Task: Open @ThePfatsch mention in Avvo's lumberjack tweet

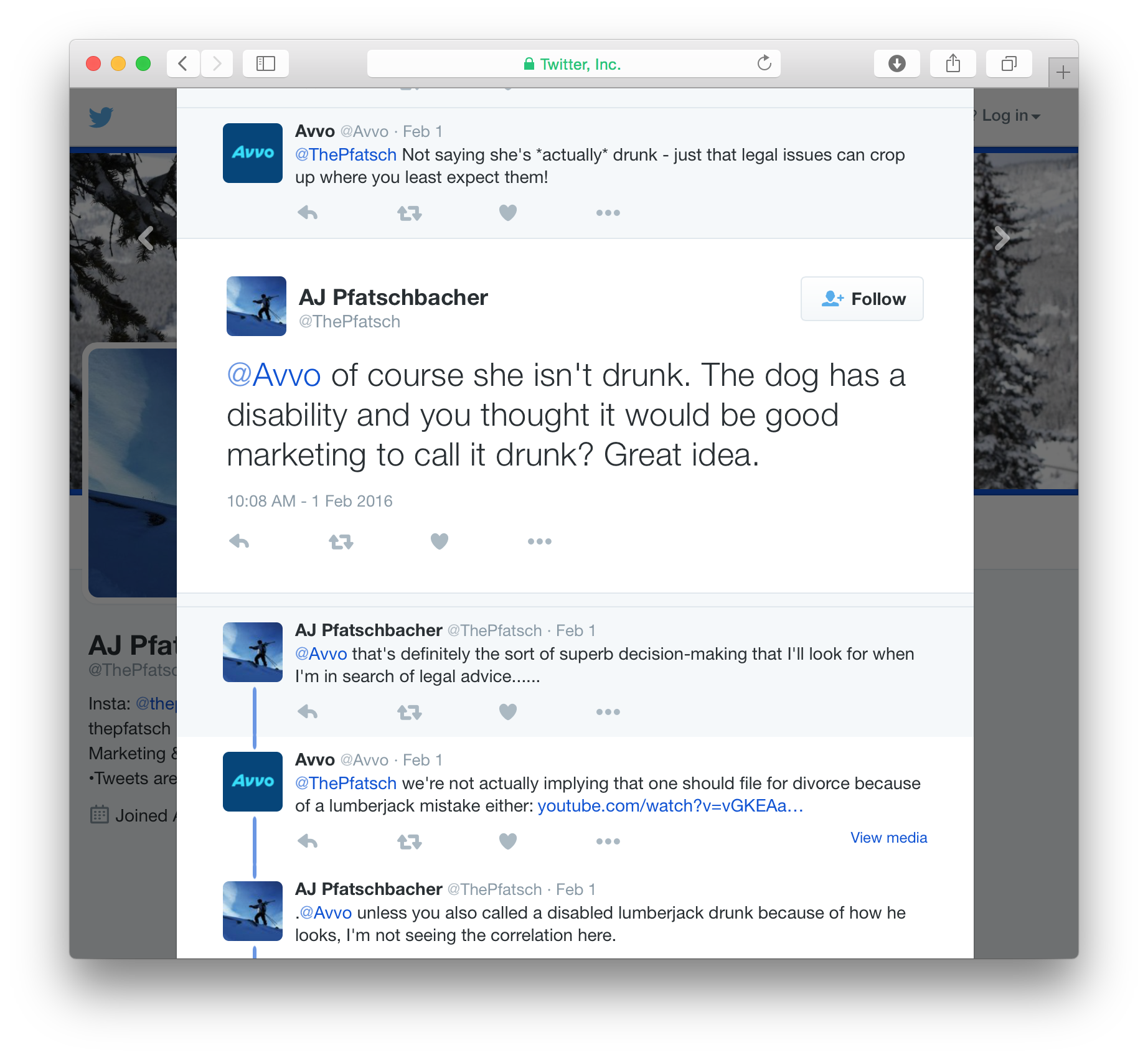Action: (346, 783)
